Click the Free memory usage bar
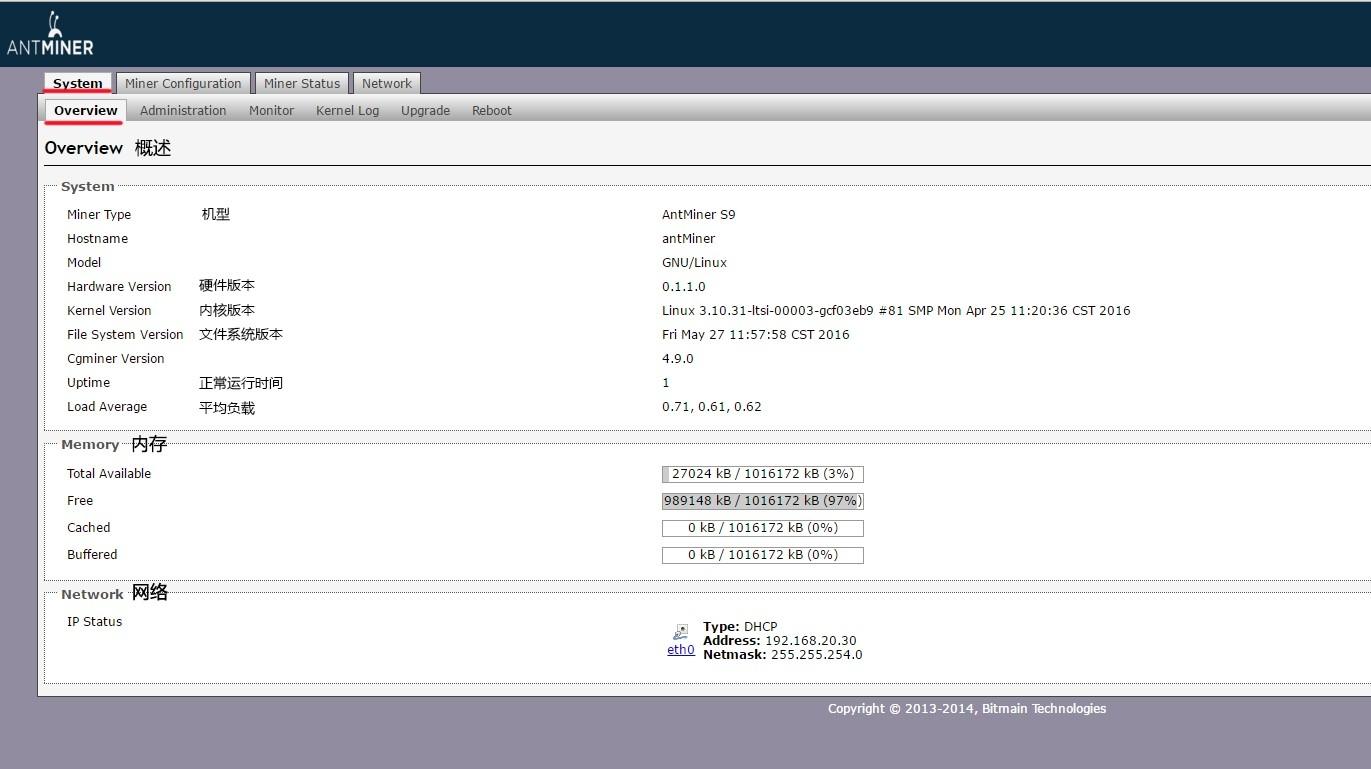 point(762,500)
